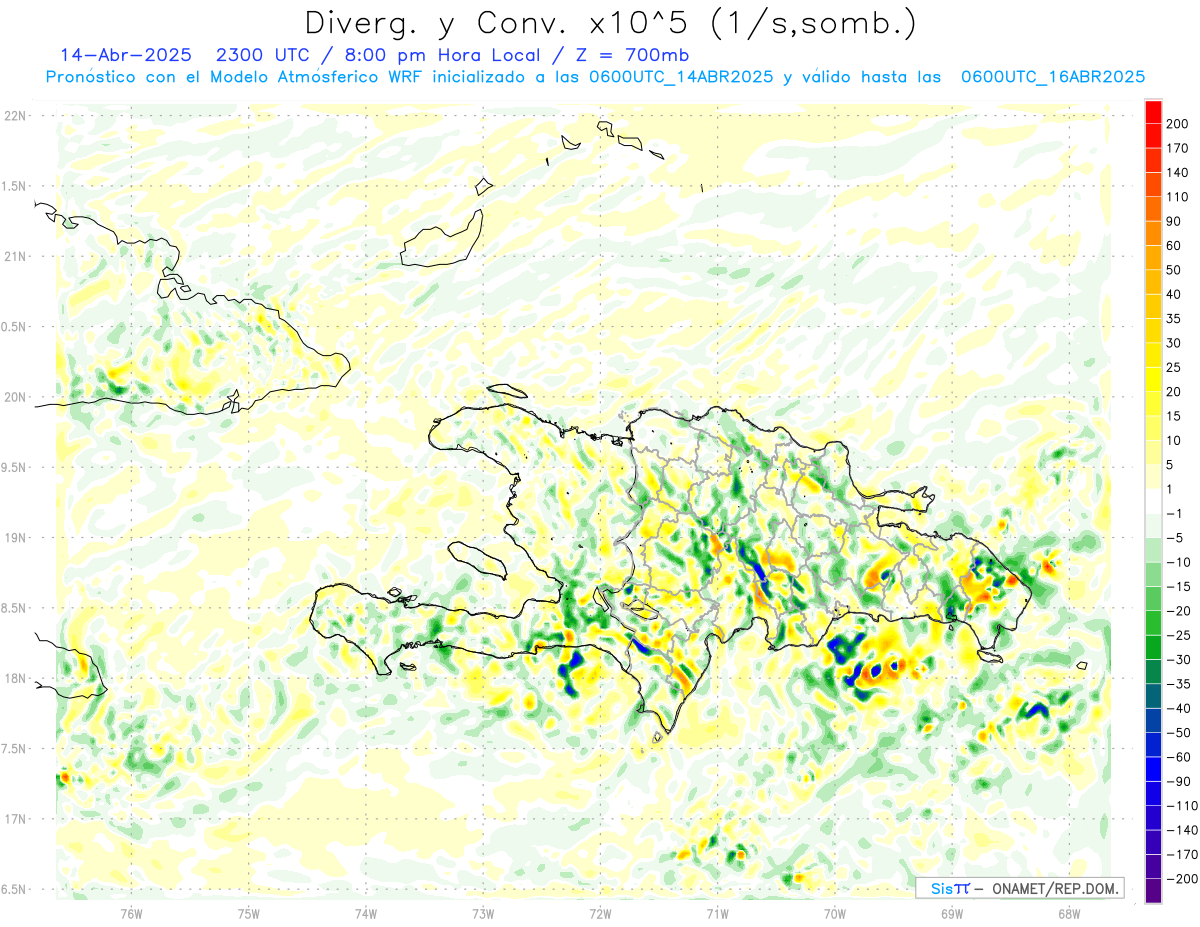This screenshot has width=1200, height=927.
Task: Click the white swatch between 1 and -1
Action: tap(1153, 501)
